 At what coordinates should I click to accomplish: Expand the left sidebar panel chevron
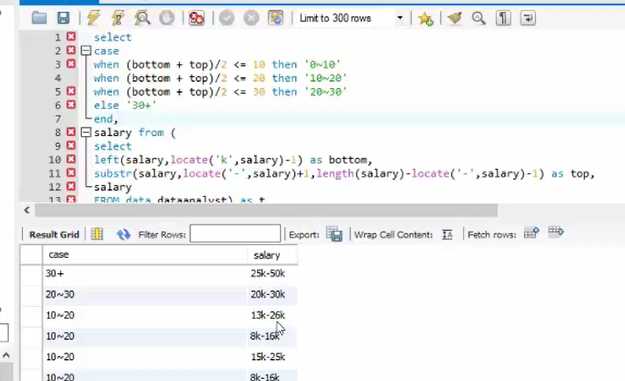pyautogui.click(x=6, y=355)
